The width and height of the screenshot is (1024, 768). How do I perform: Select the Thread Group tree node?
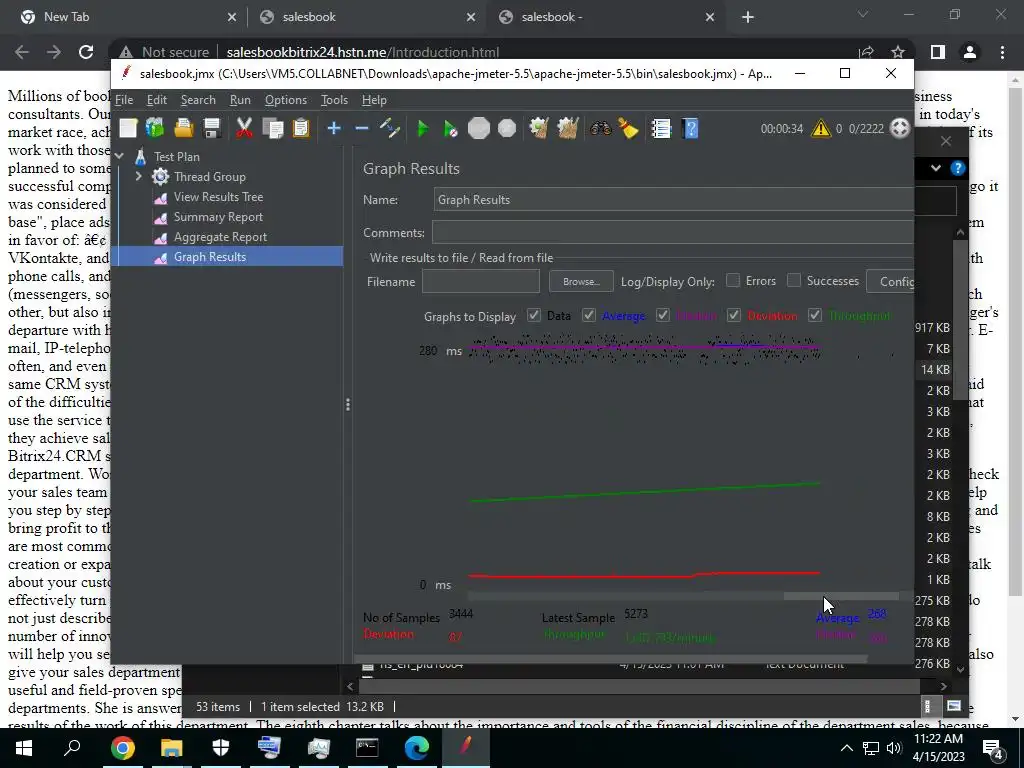[x=209, y=176]
